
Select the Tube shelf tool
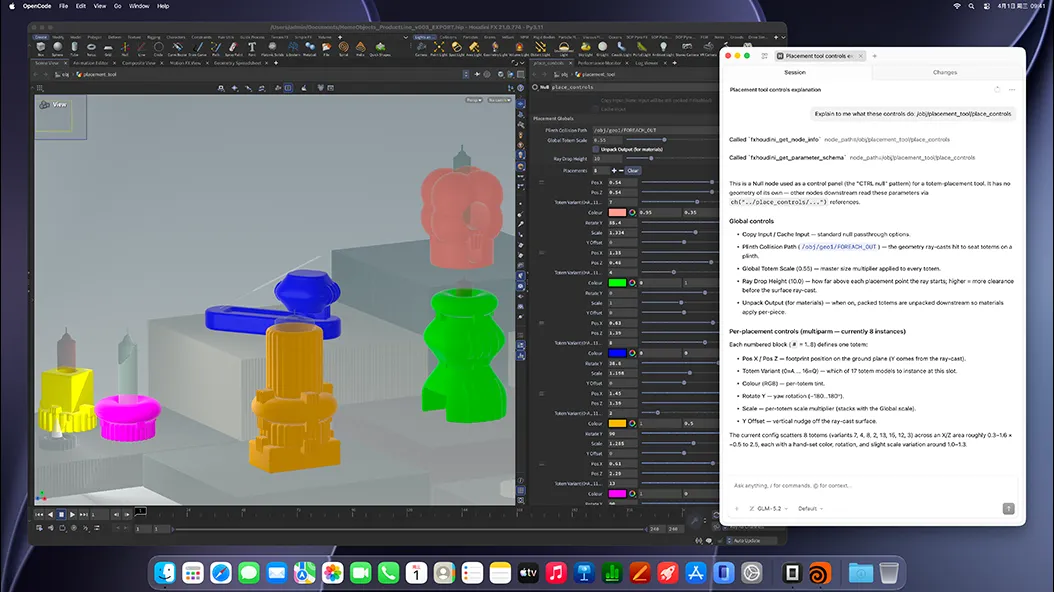tap(75, 50)
